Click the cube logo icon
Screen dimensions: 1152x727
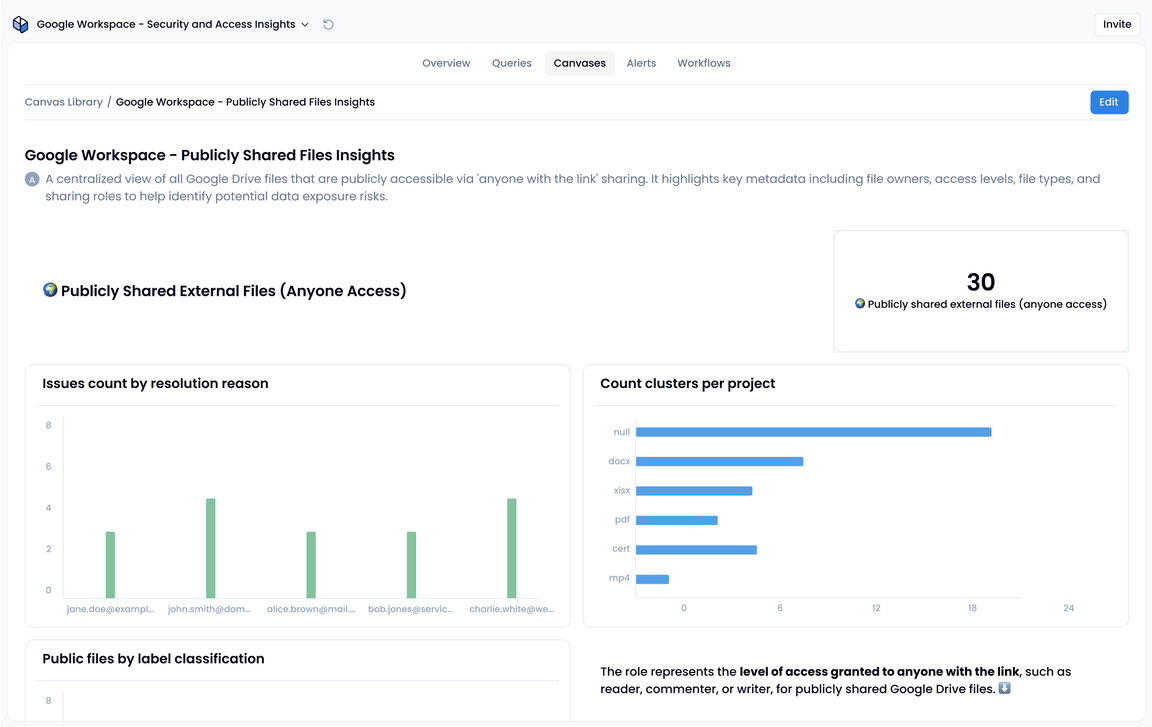point(21,24)
